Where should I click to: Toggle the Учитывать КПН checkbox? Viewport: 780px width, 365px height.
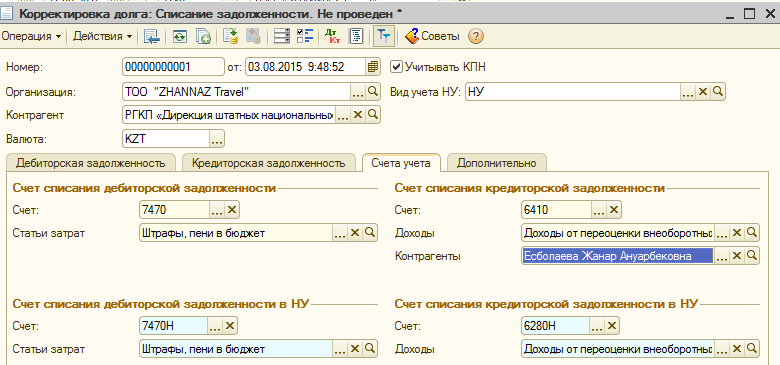(x=396, y=66)
